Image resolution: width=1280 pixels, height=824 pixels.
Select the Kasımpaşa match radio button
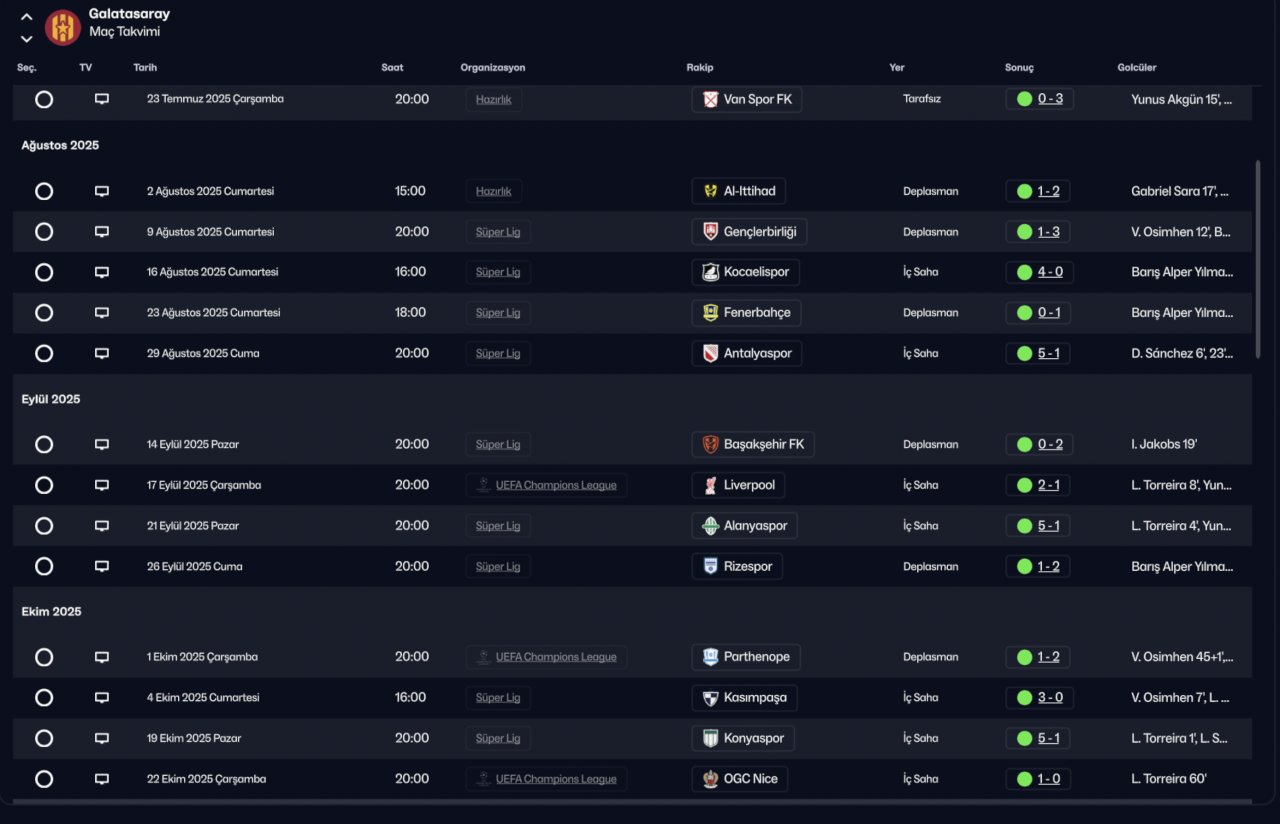[44, 698]
